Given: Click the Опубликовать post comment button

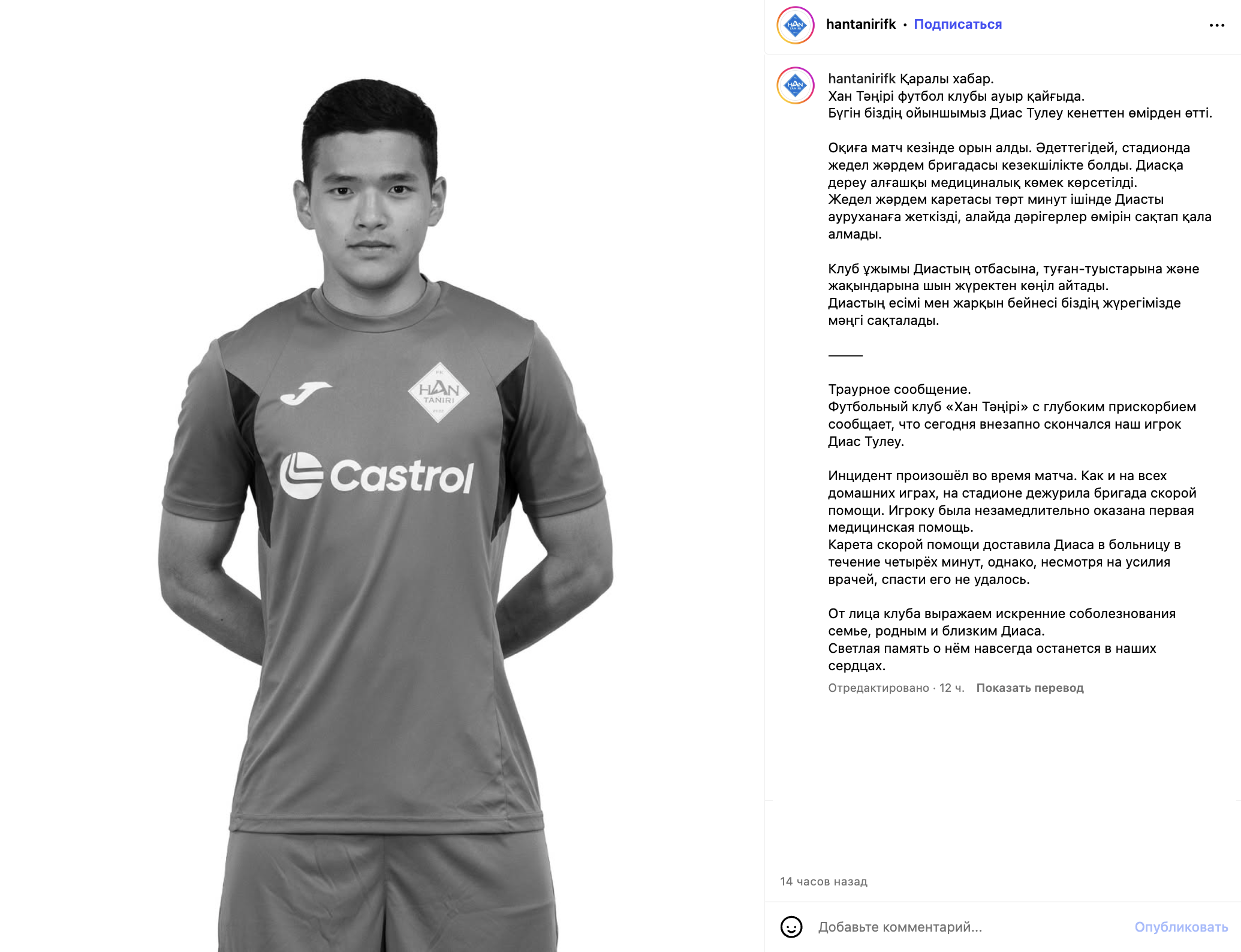Looking at the screenshot, I should point(1181,927).
